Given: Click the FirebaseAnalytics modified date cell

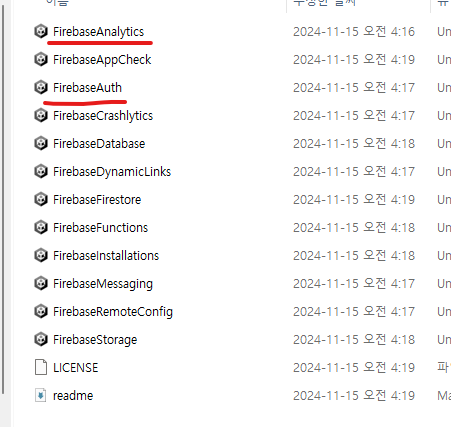Looking at the screenshot, I should [354, 32].
